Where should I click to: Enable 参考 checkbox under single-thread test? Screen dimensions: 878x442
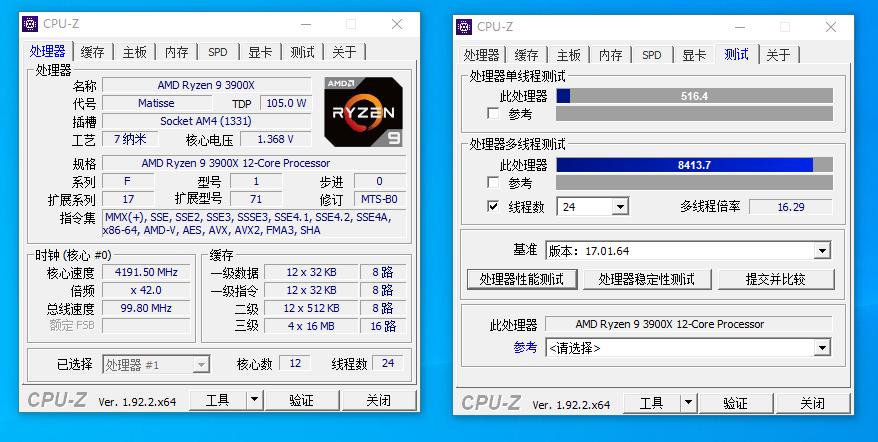pyautogui.click(x=493, y=114)
